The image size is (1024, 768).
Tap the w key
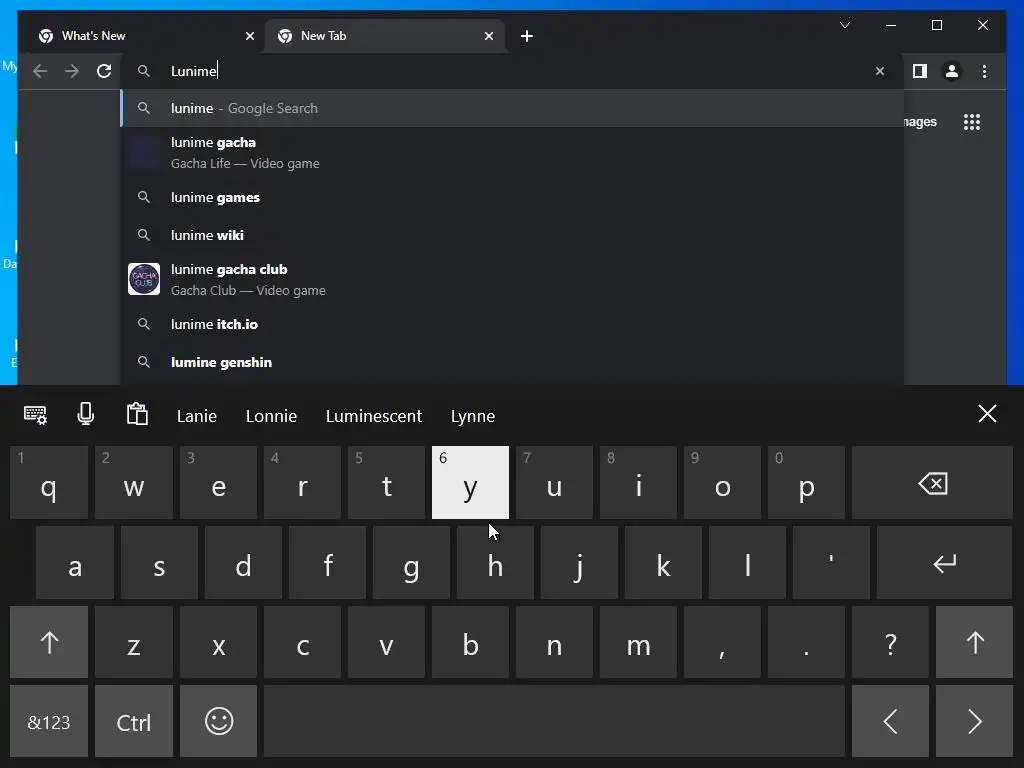point(134,483)
